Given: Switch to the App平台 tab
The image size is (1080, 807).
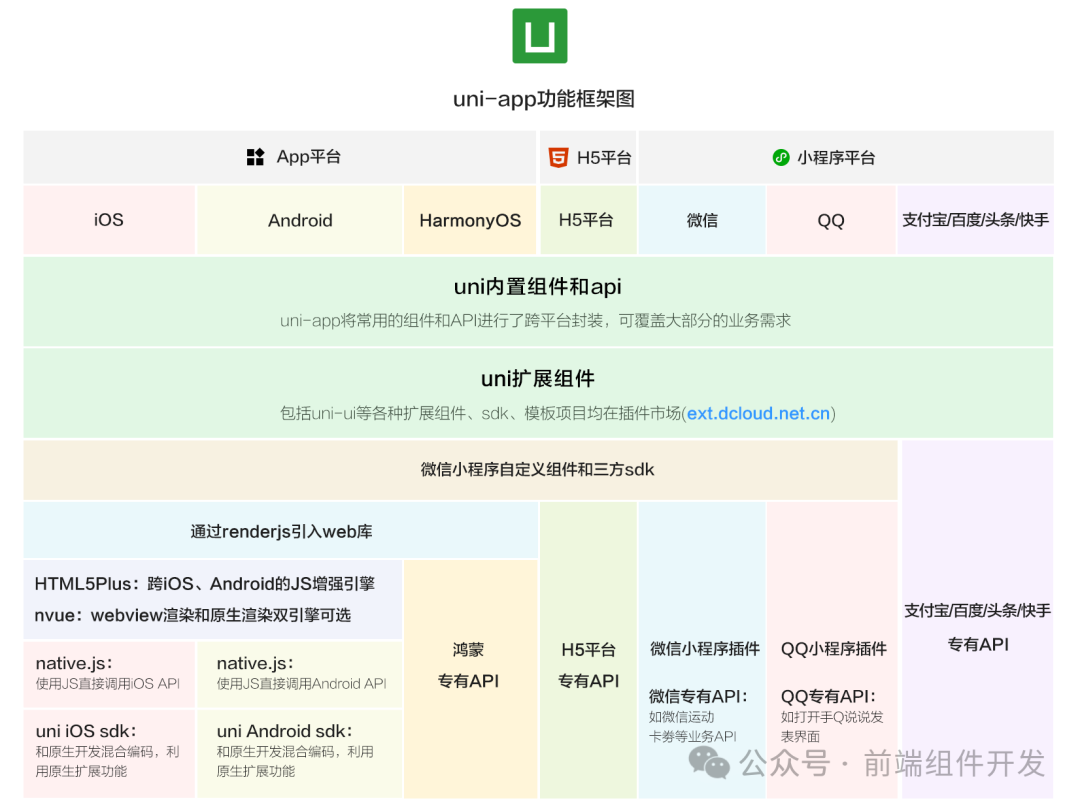Looking at the screenshot, I should (x=280, y=157).
